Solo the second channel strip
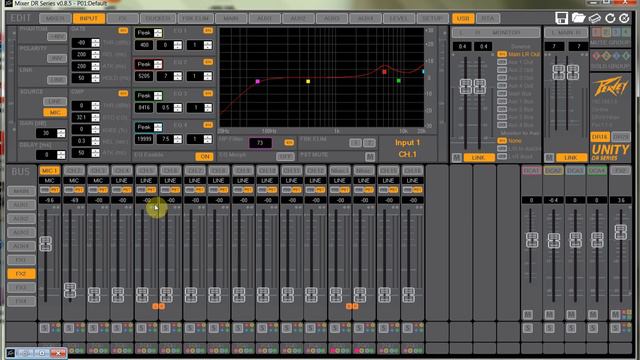This screenshot has width=640, height=360. point(69,328)
